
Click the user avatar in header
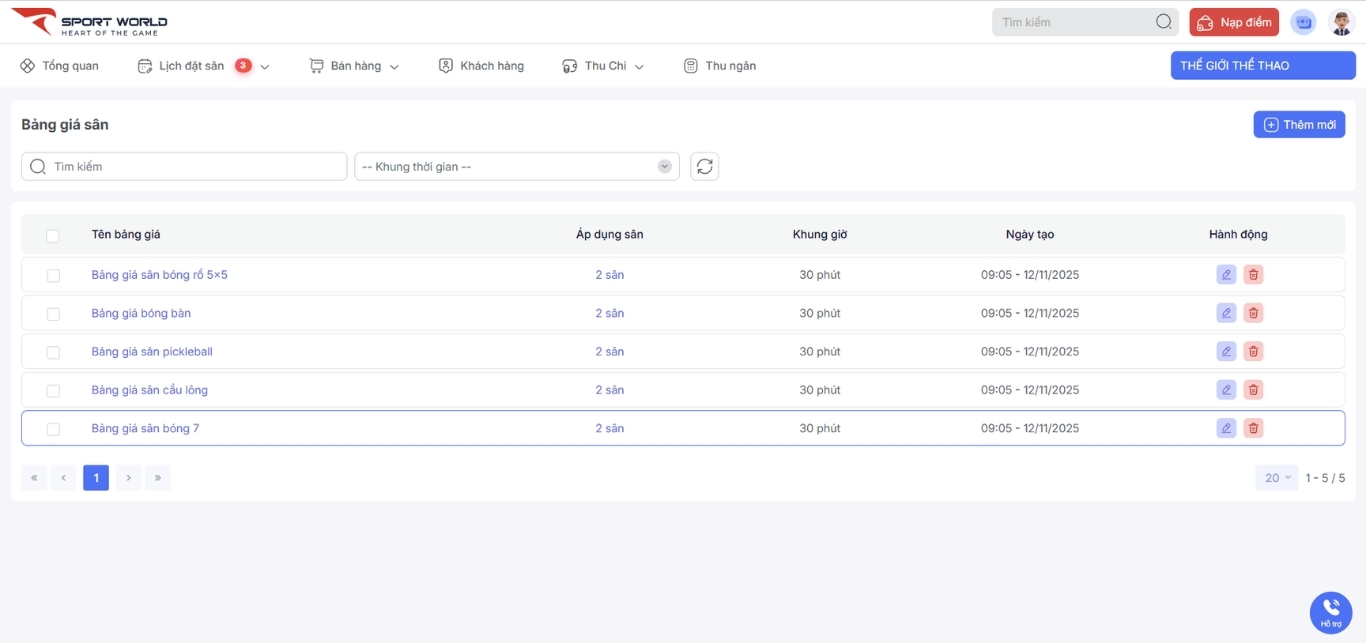point(1341,22)
